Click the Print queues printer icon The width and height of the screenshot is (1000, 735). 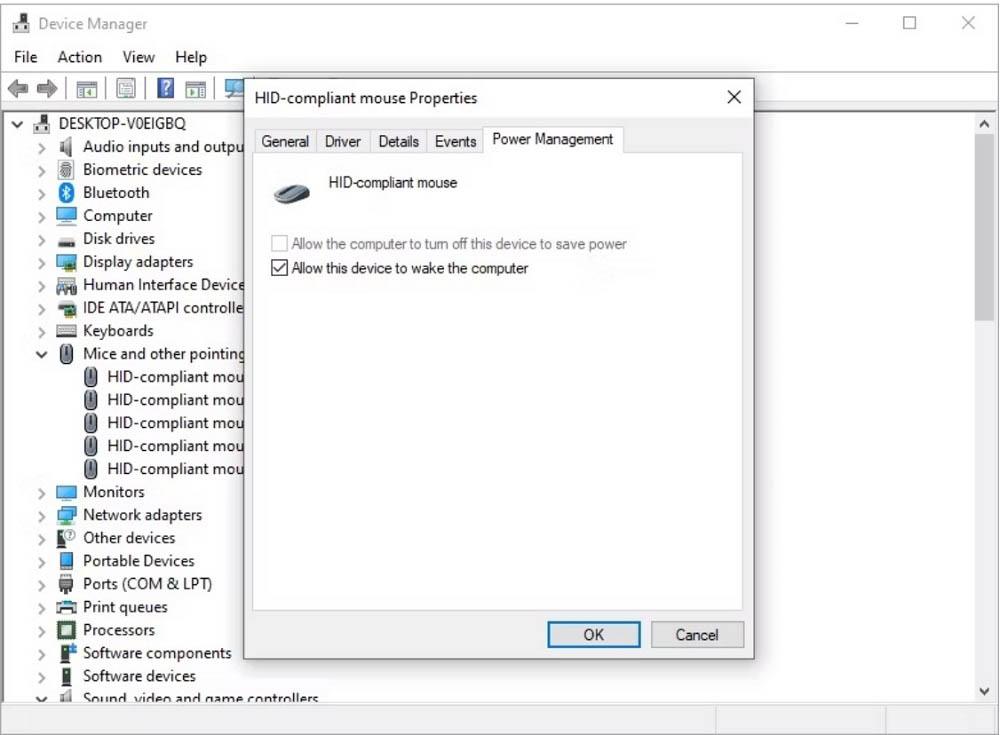(x=66, y=607)
